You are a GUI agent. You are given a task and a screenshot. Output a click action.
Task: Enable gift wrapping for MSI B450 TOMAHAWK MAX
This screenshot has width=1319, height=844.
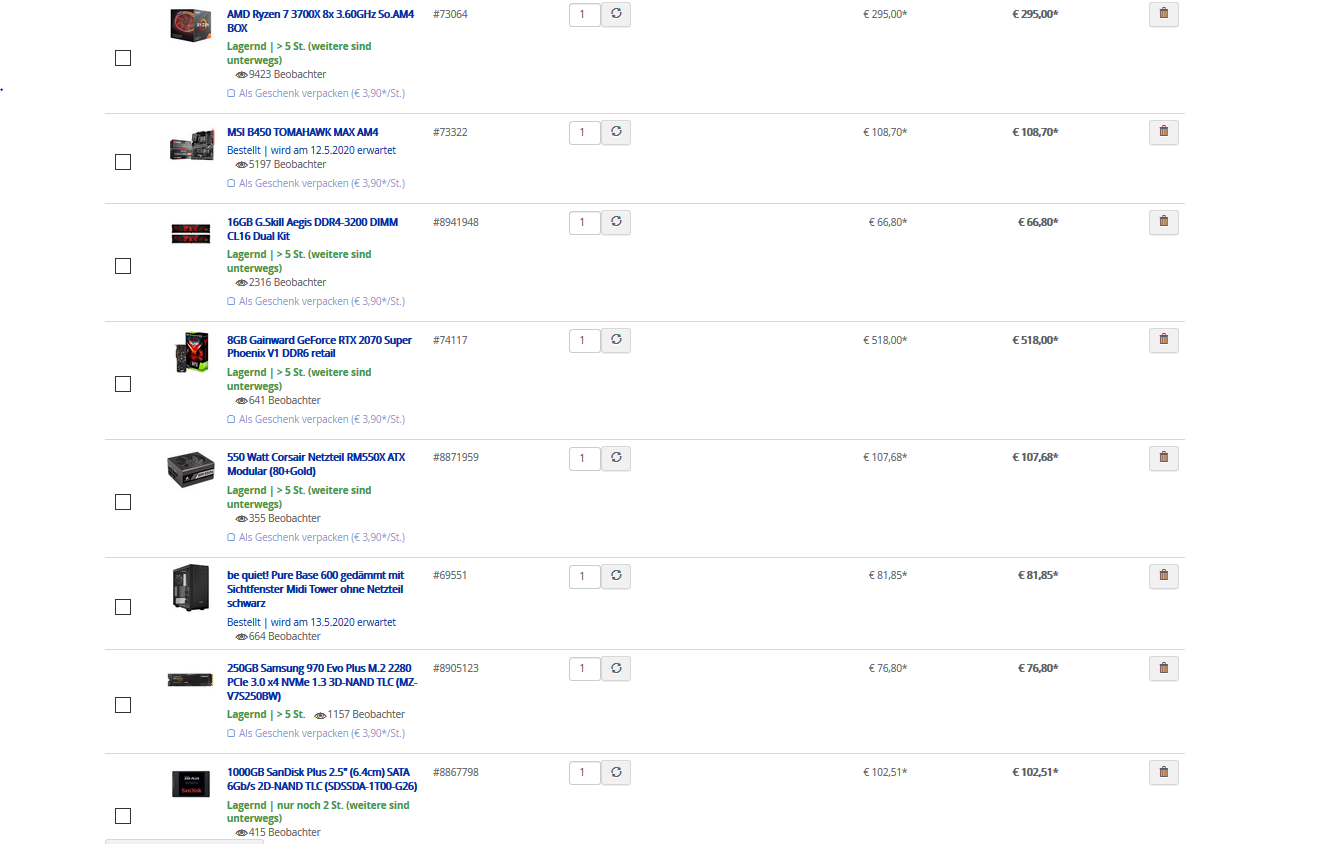pyautogui.click(x=316, y=183)
